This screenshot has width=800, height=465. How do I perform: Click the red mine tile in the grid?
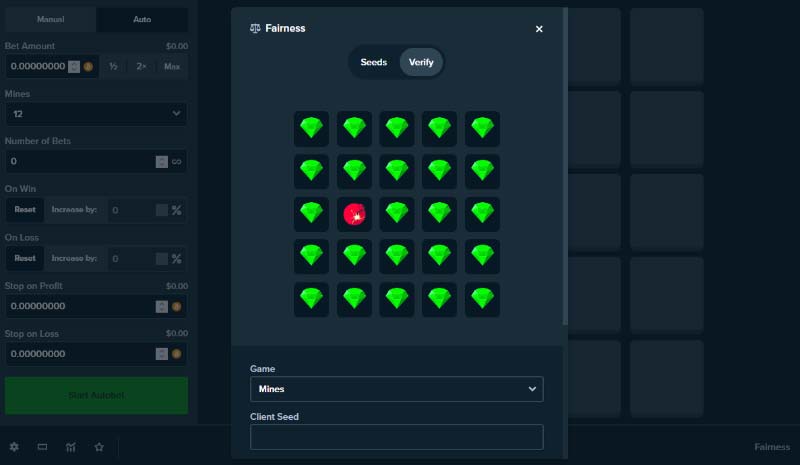click(x=354, y=214)
